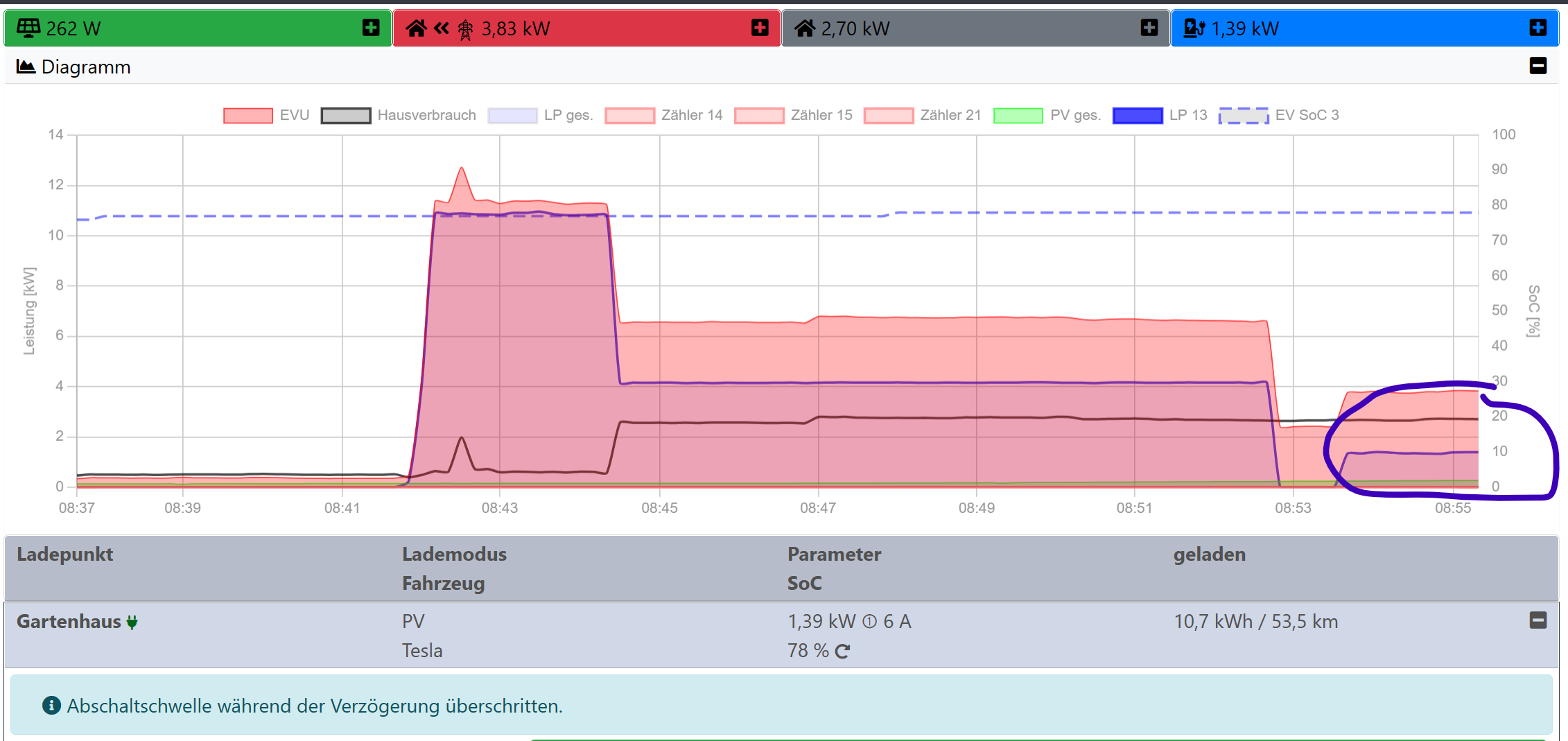The image size is (1568, 741).
Task: Toggle Hausverbrauch series in chart legend
Action: pos(399,115)
